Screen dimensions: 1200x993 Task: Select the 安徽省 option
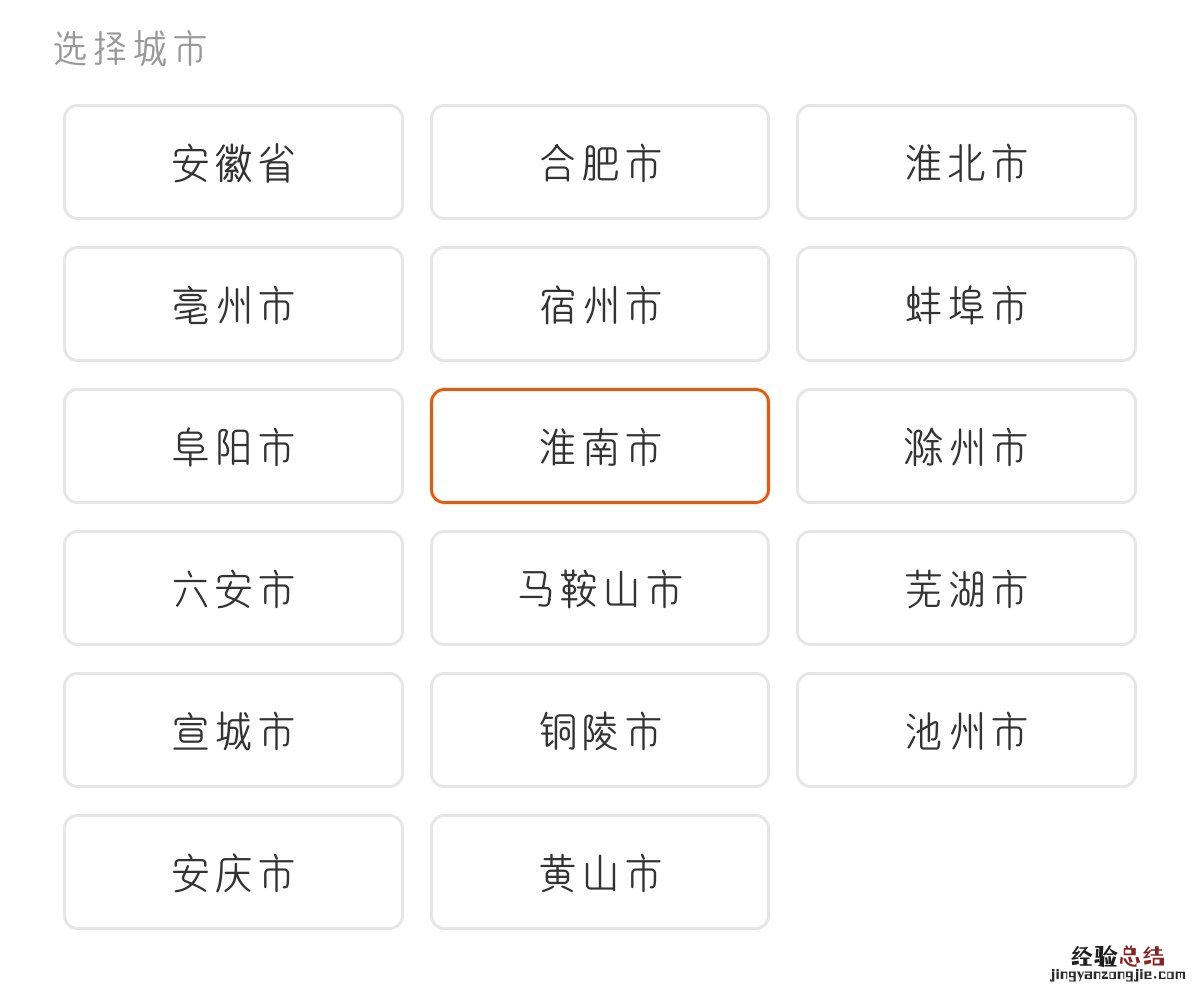[233, 162]
